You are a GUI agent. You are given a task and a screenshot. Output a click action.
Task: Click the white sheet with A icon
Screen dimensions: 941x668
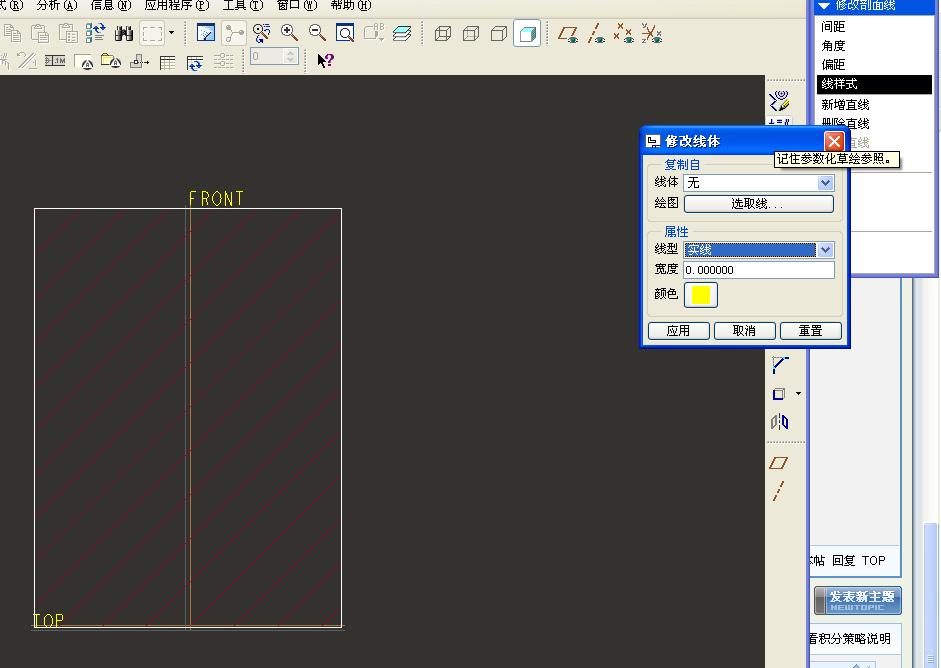click(x=84, y=62)
